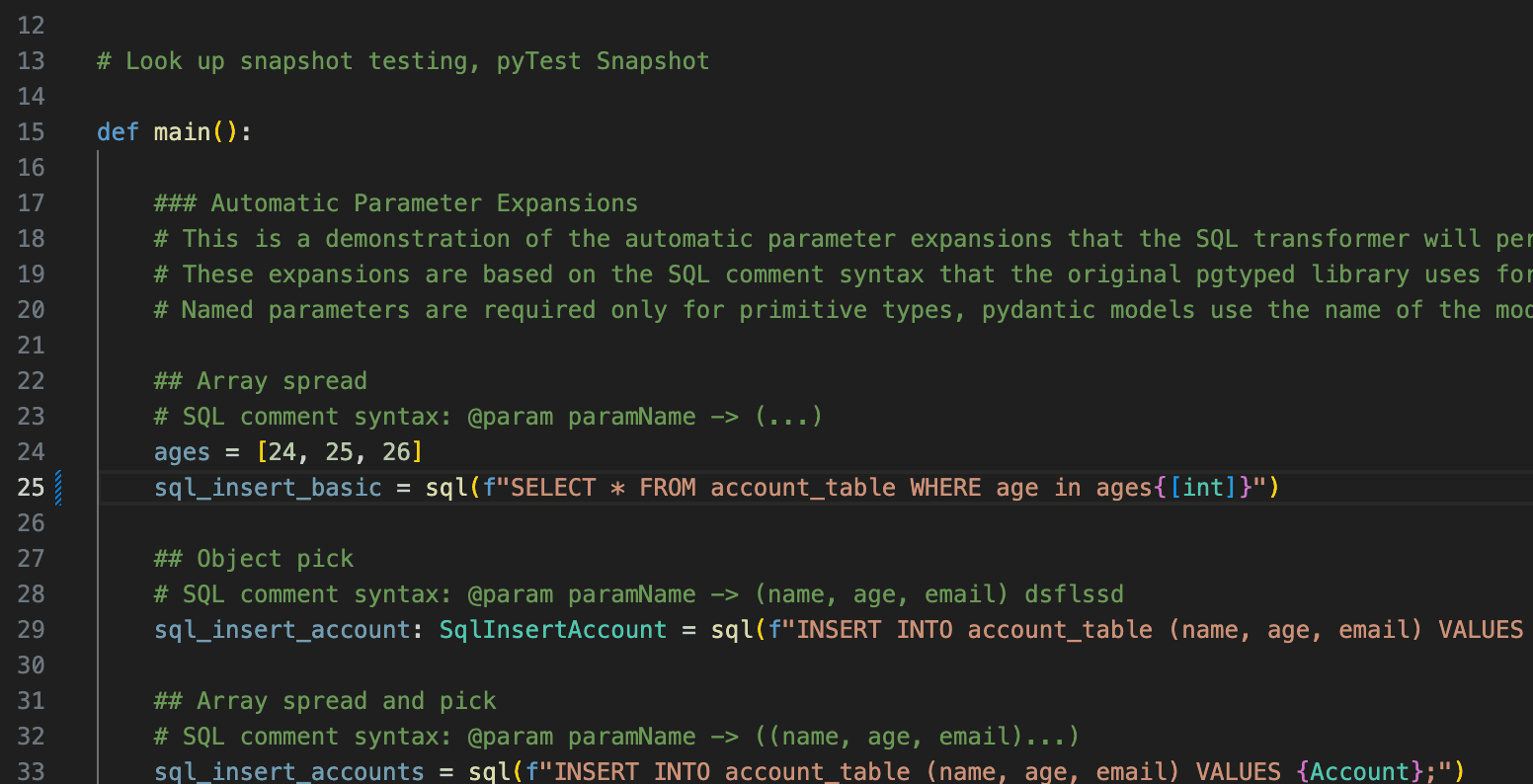The image size is (1533, 784).
Task: Click the 'SELECT' keyword in the SQL string
Action: tap(553, 488)
